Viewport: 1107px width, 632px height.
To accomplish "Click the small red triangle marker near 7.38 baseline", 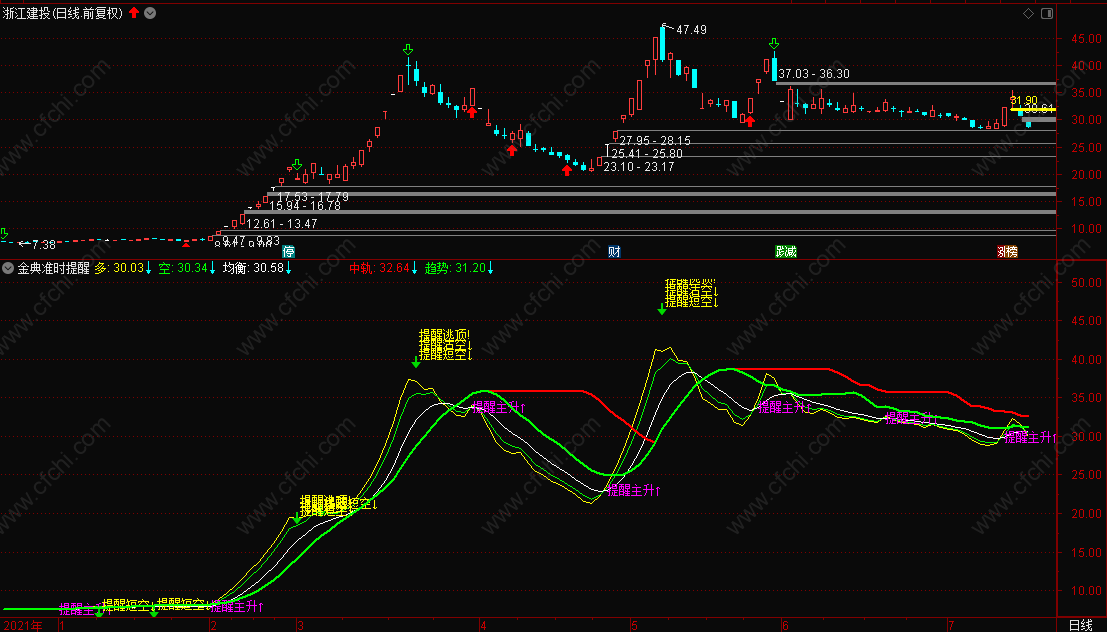I will 186,244.
